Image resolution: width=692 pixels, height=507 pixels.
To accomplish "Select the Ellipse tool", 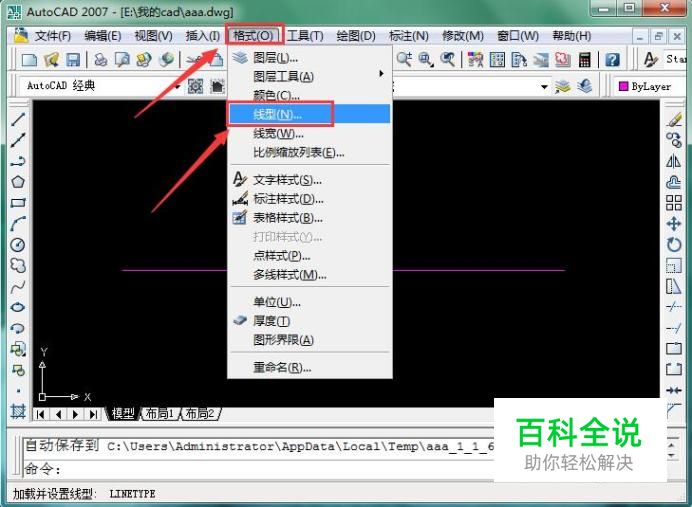I will point(18,308).
